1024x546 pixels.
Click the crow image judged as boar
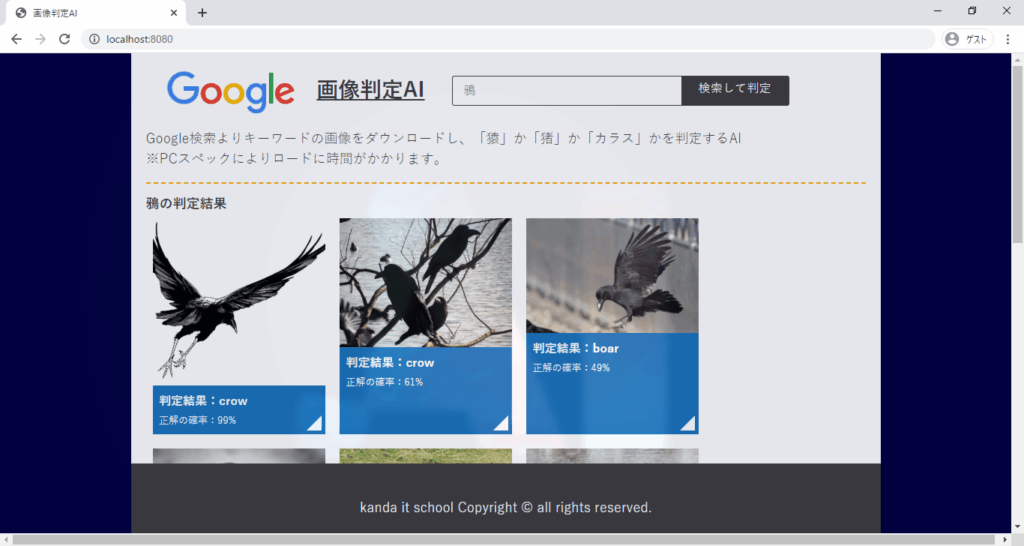612,276
